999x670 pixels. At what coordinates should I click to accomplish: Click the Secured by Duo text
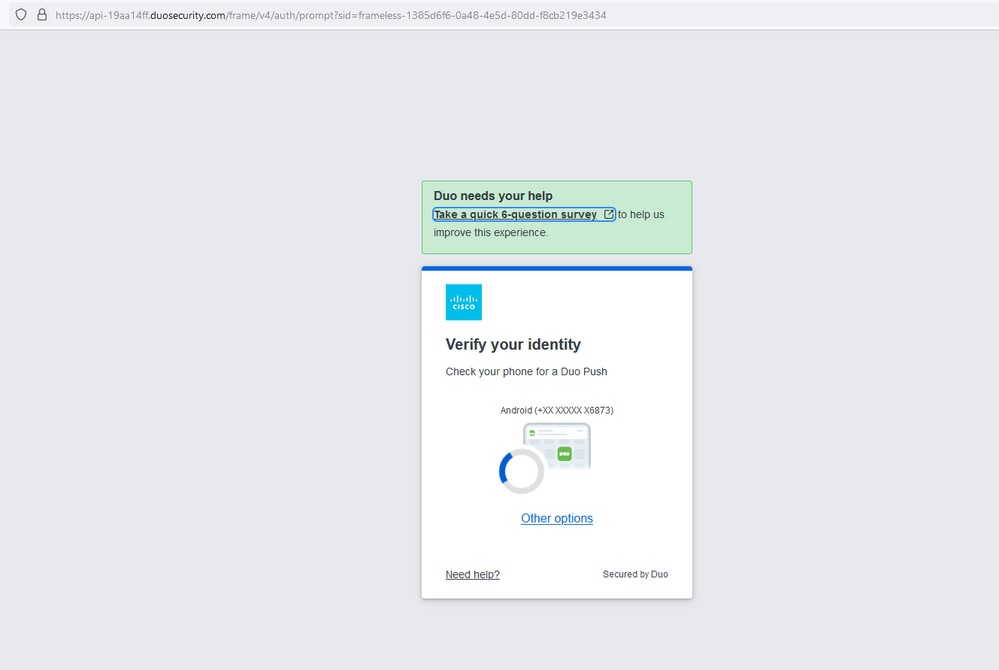pyautogui.click(x=635, y=574)
